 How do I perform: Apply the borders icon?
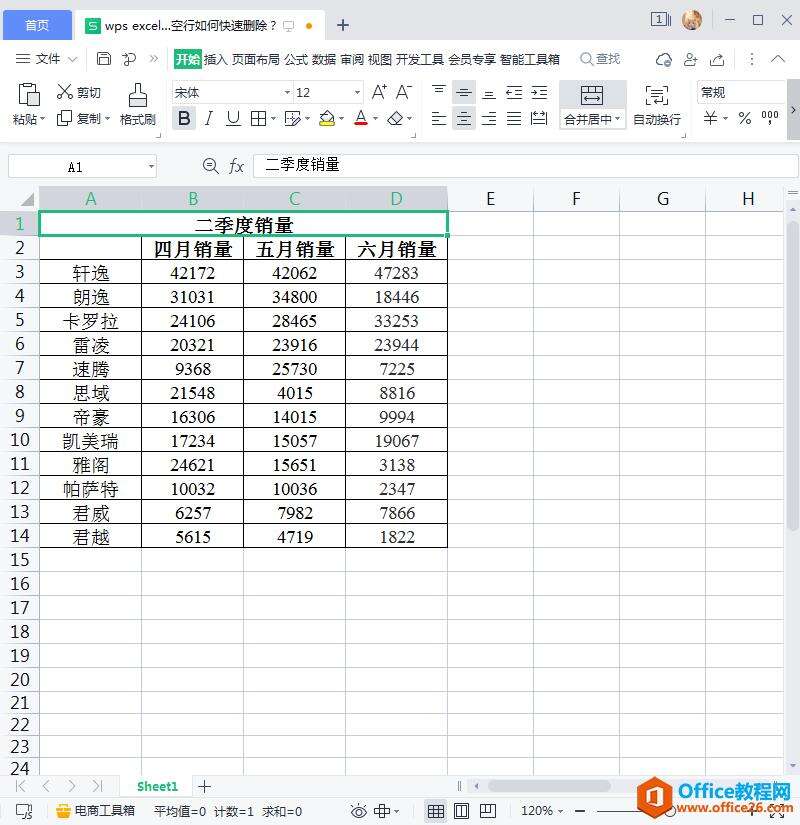pyautogui.click(x=258, y=119)
